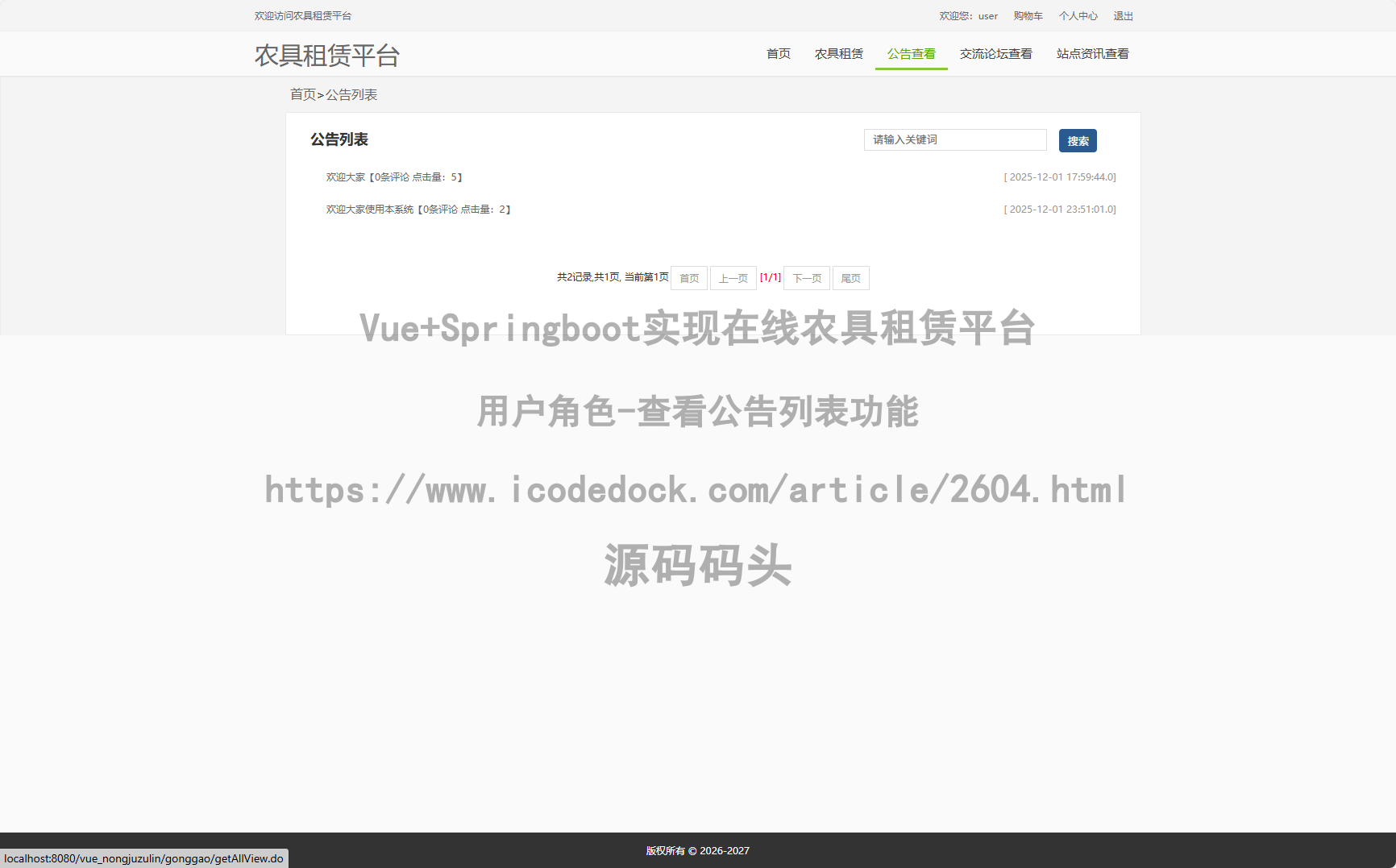Screen dimensions: 1396x868
Task: Click the 下一页 next page button
Action: point(806,278)
